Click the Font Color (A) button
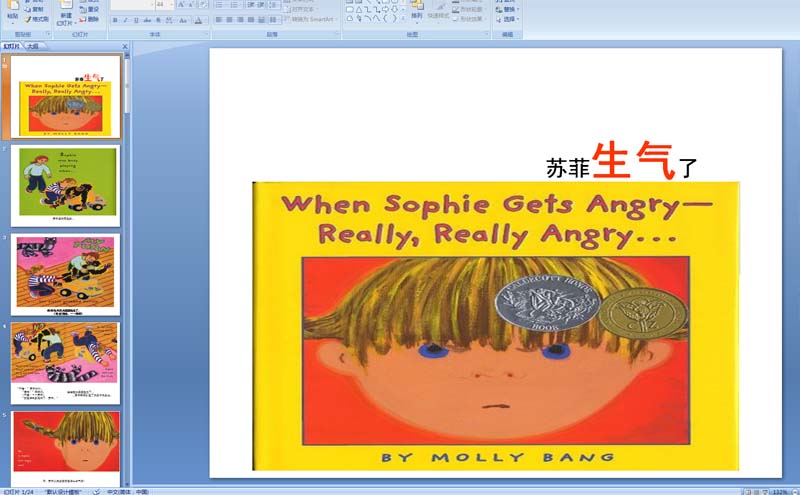 [x=199, y=20]
